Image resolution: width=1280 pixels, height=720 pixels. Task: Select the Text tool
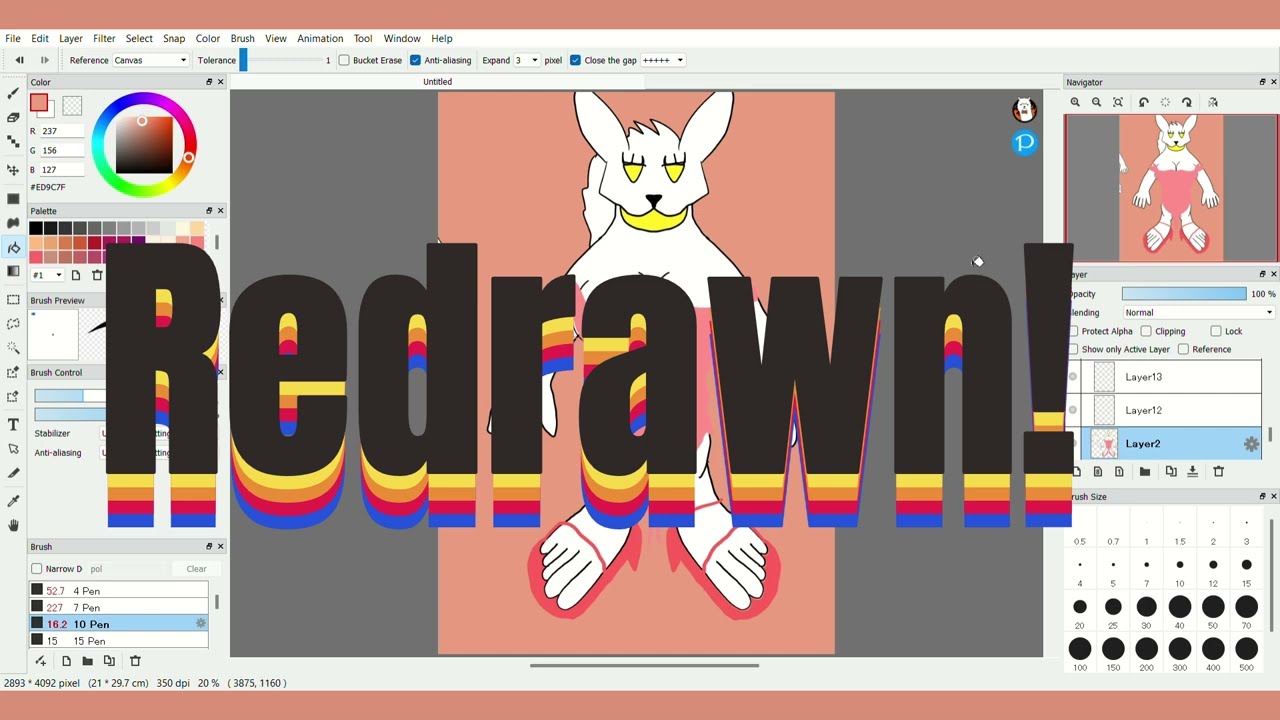[x=13, y=424]
